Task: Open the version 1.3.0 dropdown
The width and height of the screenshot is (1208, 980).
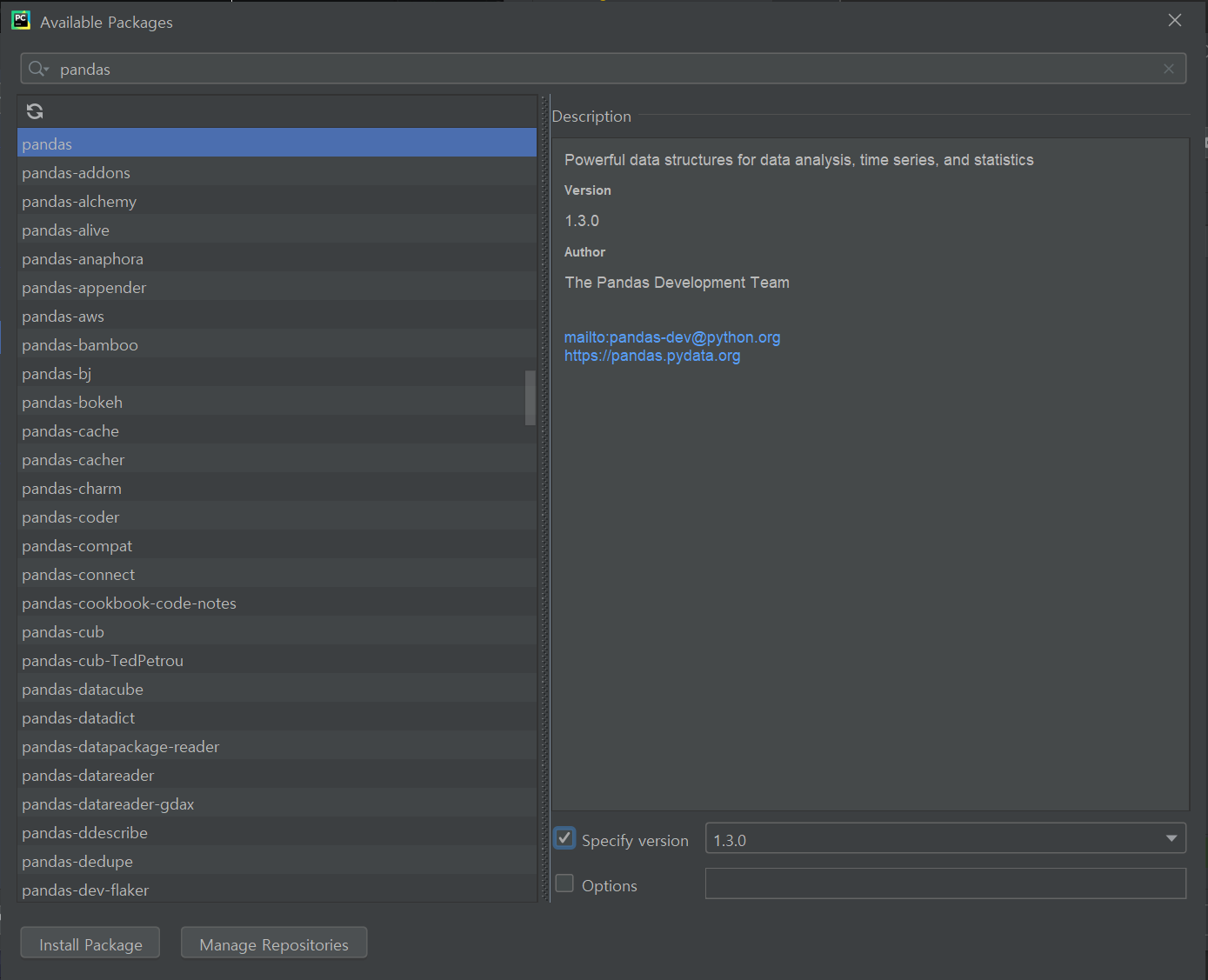Action: [x=945, y=838]
